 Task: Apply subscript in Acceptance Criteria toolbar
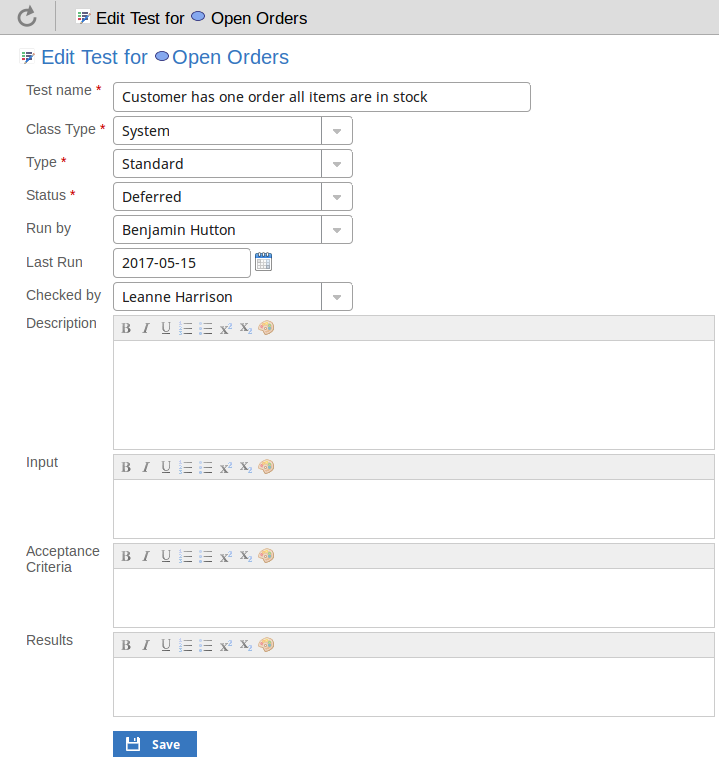[x=246, y=556]
